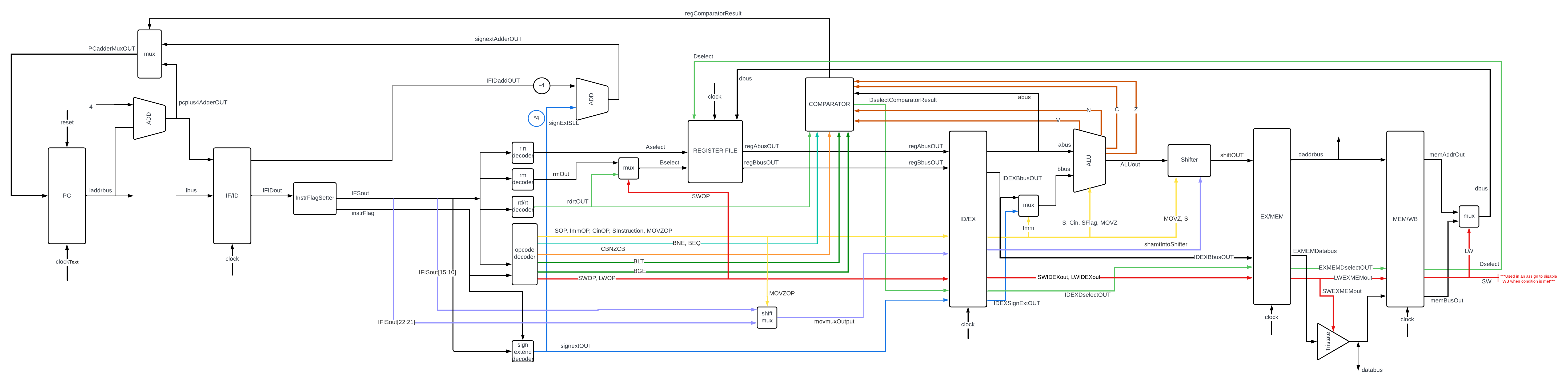Select the iaddrbus label
Screen dimensions: 1568x385
[101, 191]
